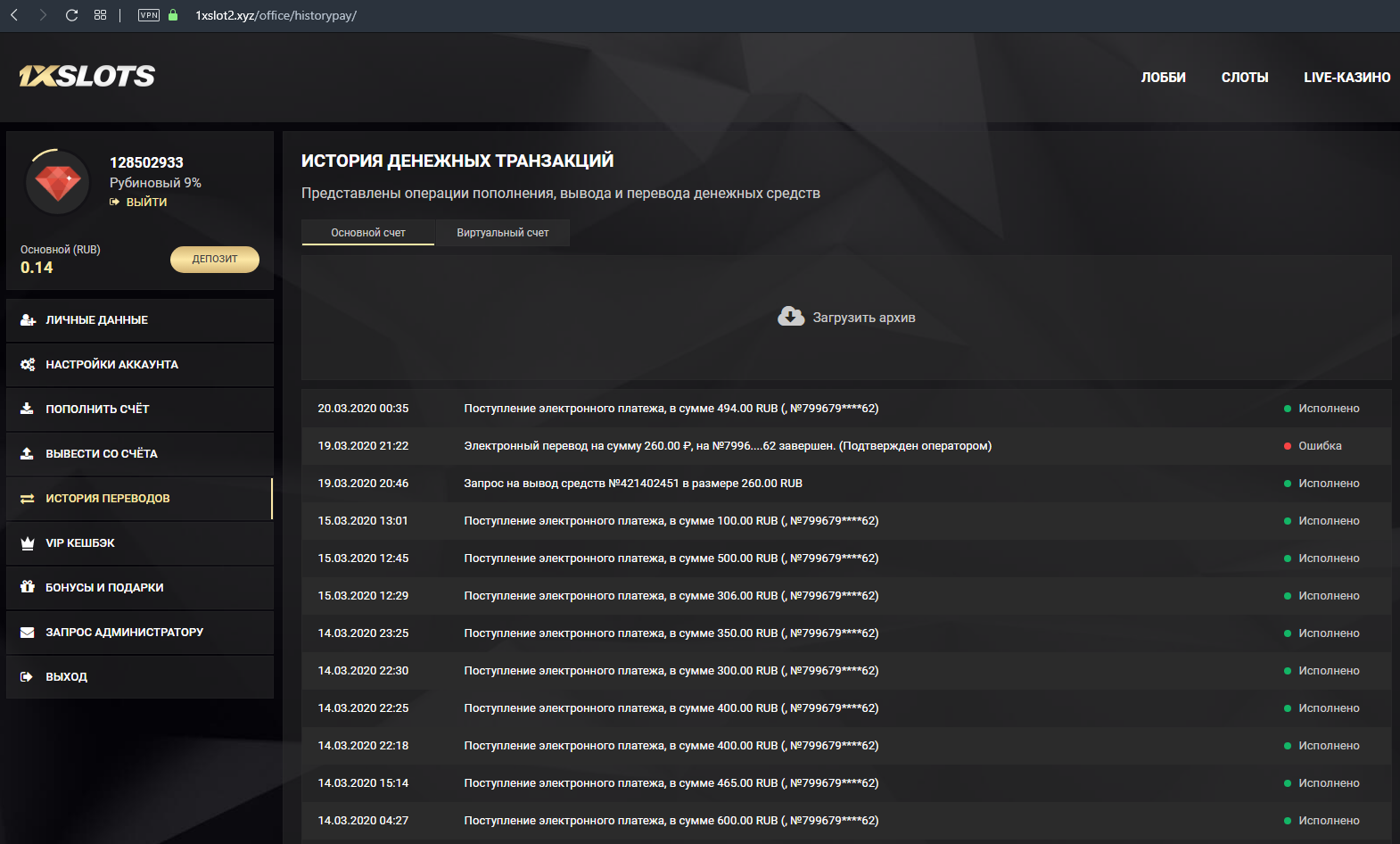
Task: Open ПОПОЛНИТЬ СЧЁТ in the sidebar
Action: coord(139,410)
